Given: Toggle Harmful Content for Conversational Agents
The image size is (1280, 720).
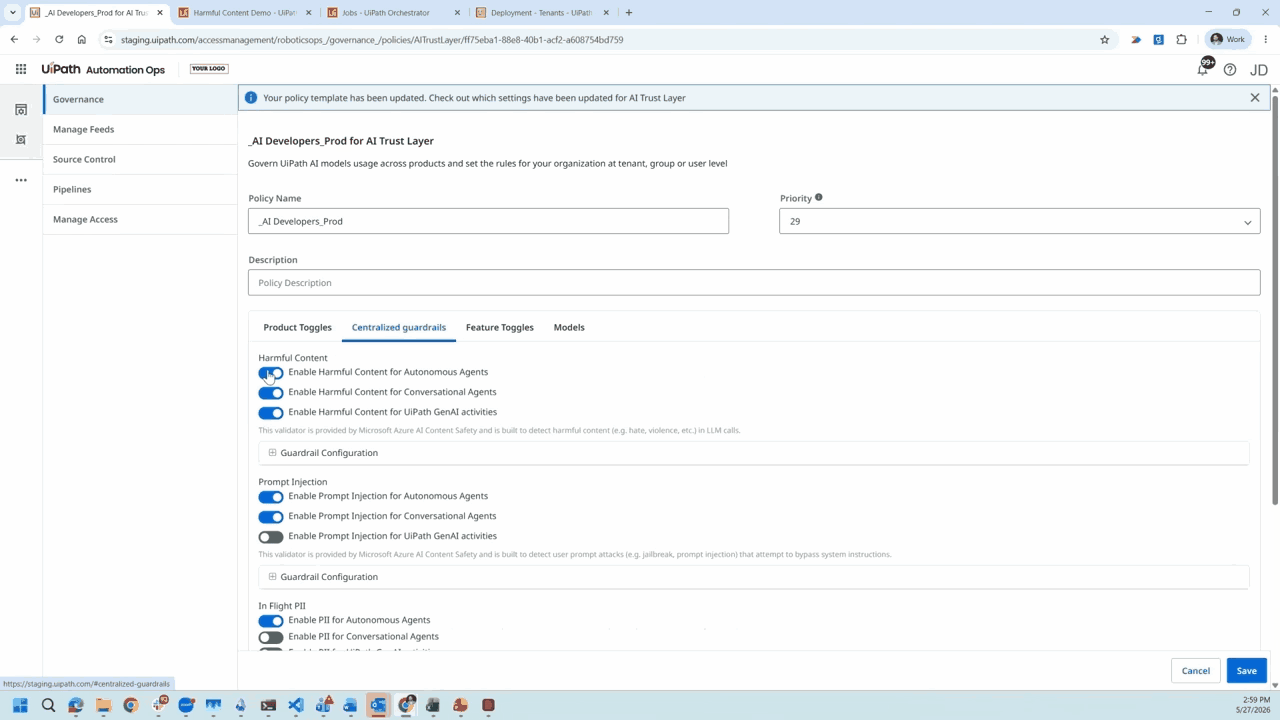Looking at the screenshot, I should [x=271, y=393].
